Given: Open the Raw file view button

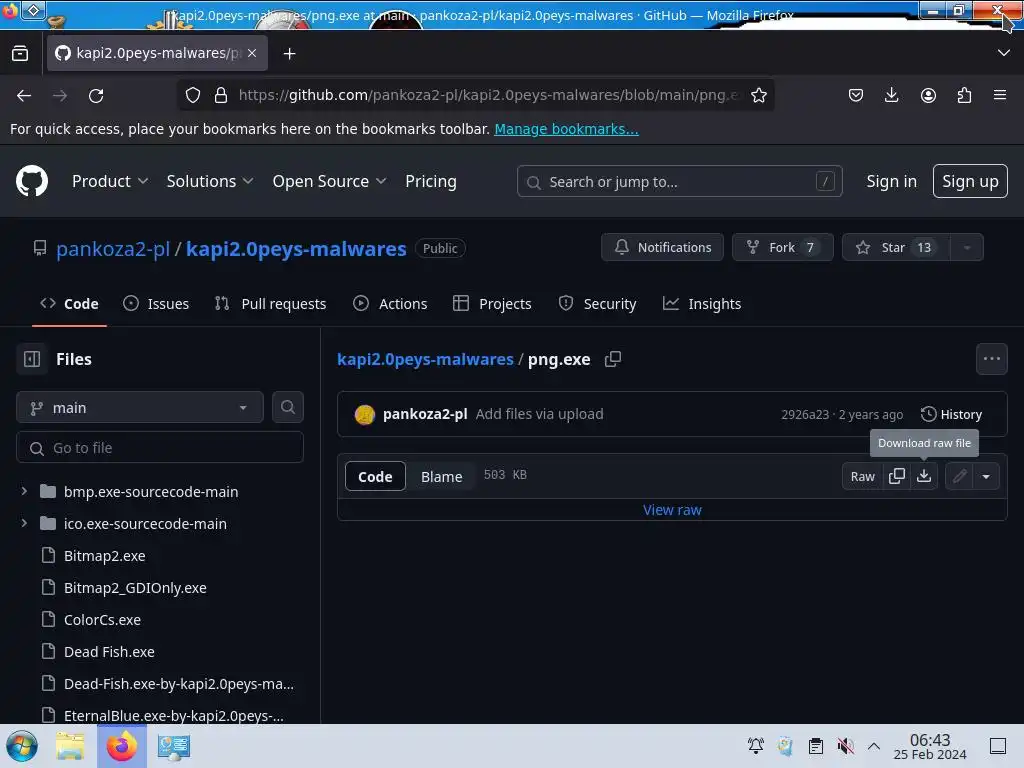Looking at the screenshot, I should (x=862, y=476).
